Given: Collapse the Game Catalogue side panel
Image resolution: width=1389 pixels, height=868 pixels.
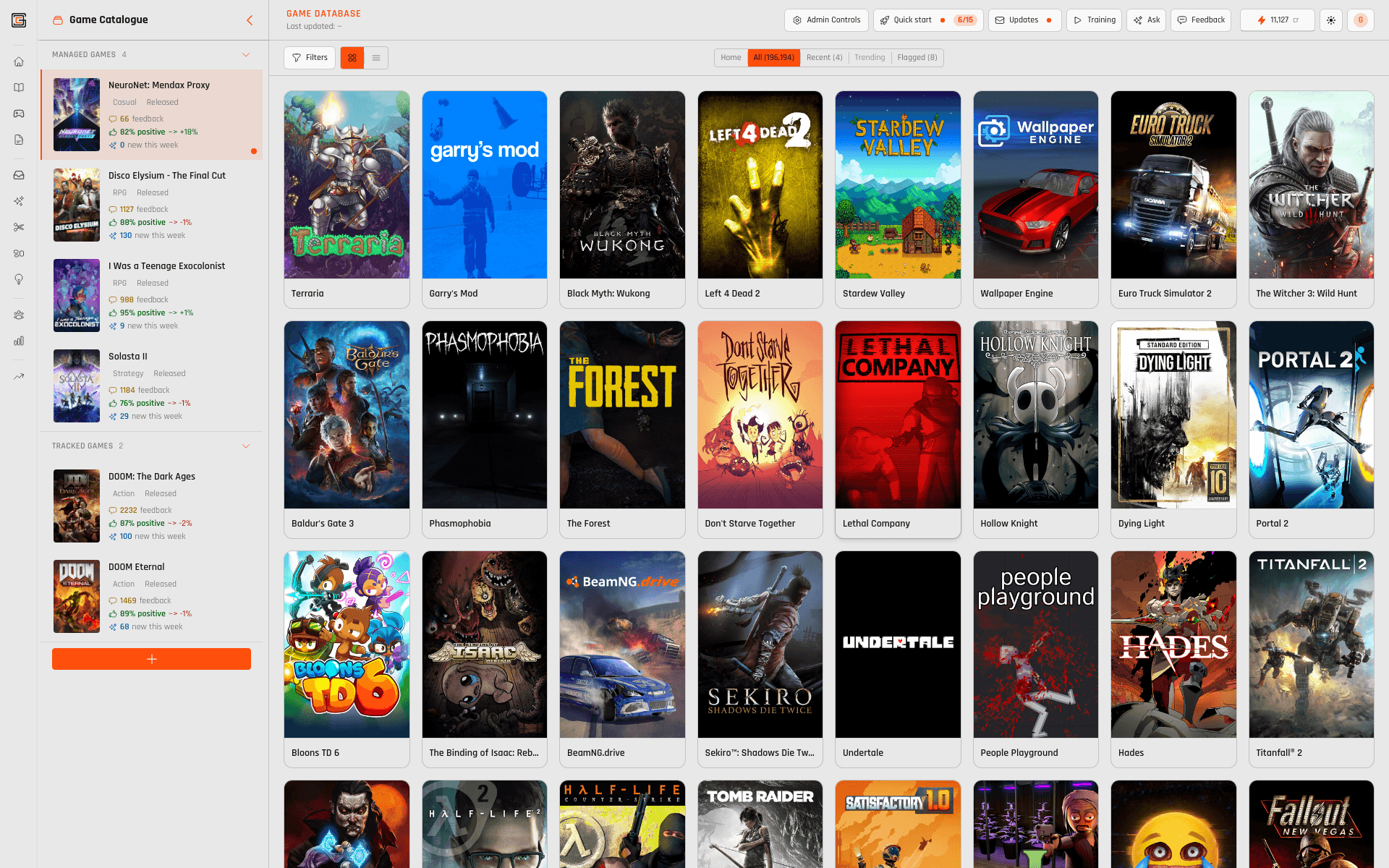Looking at the screenshot, I should click(250, 20).
